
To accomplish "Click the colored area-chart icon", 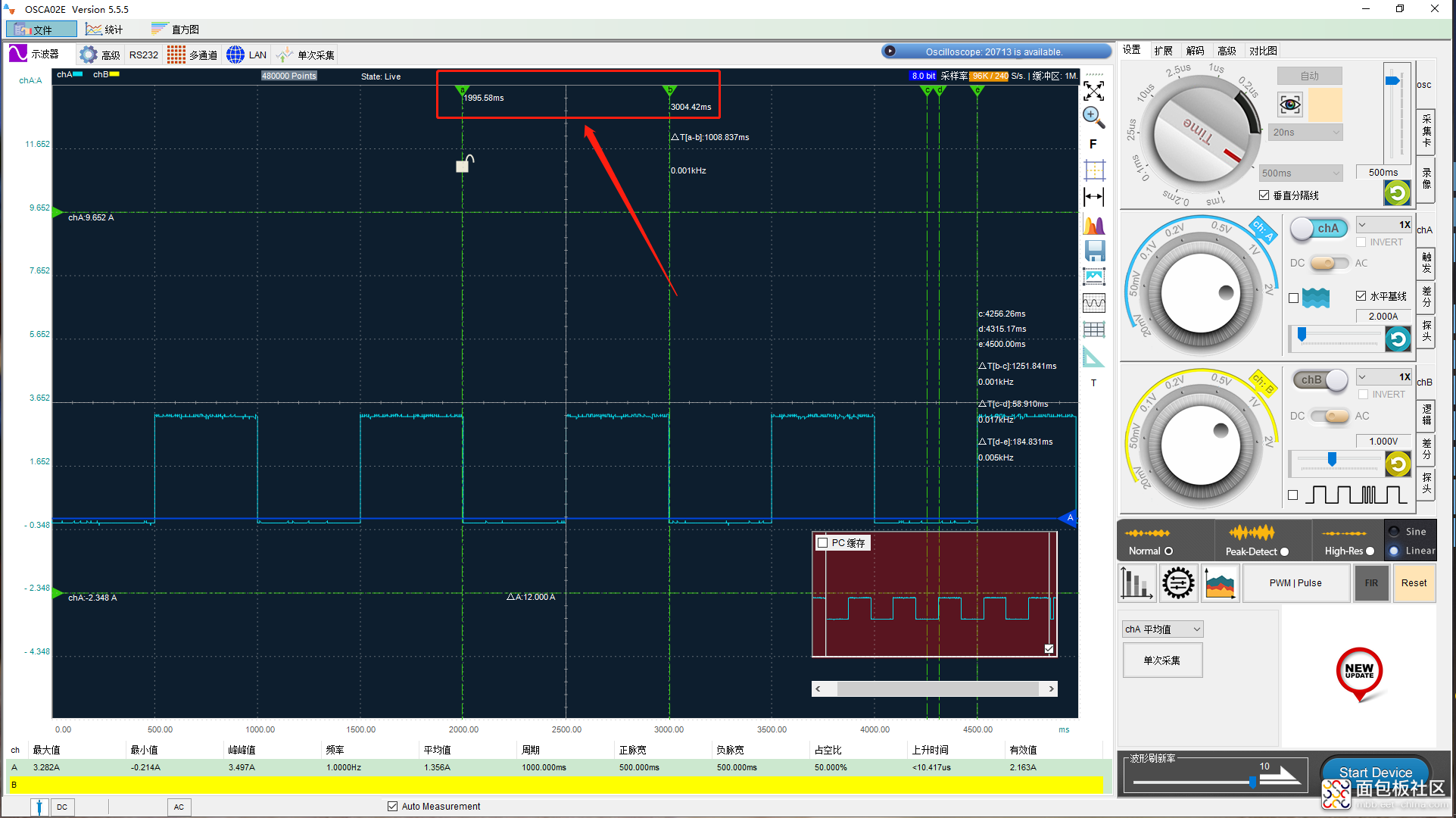I will pos(1220,583).
